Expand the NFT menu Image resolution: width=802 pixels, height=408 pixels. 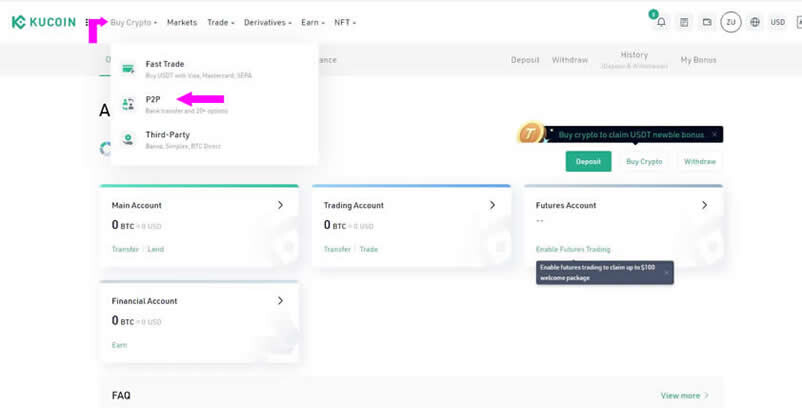tap(345, 22)
